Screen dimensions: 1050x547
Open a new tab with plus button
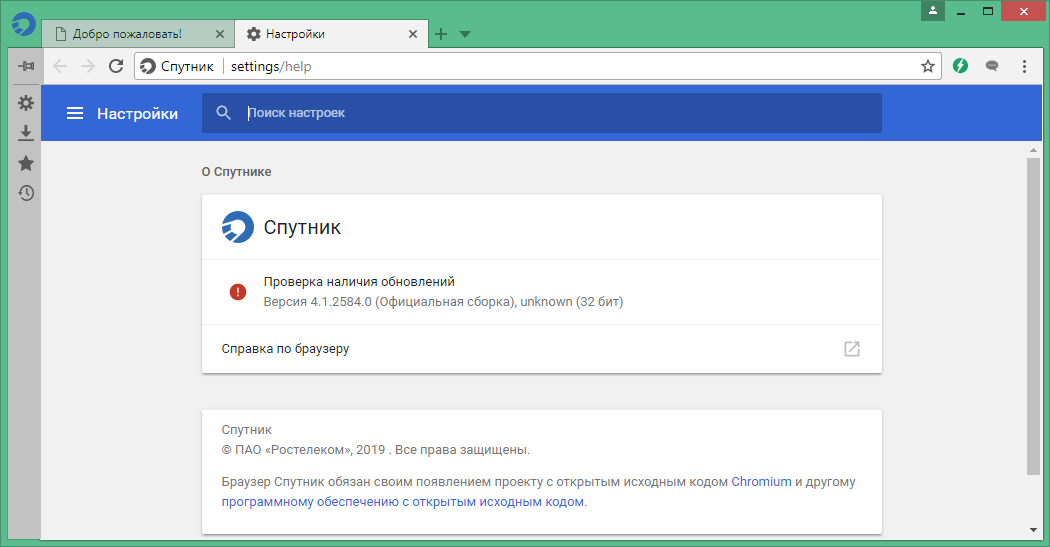(441, 34)
